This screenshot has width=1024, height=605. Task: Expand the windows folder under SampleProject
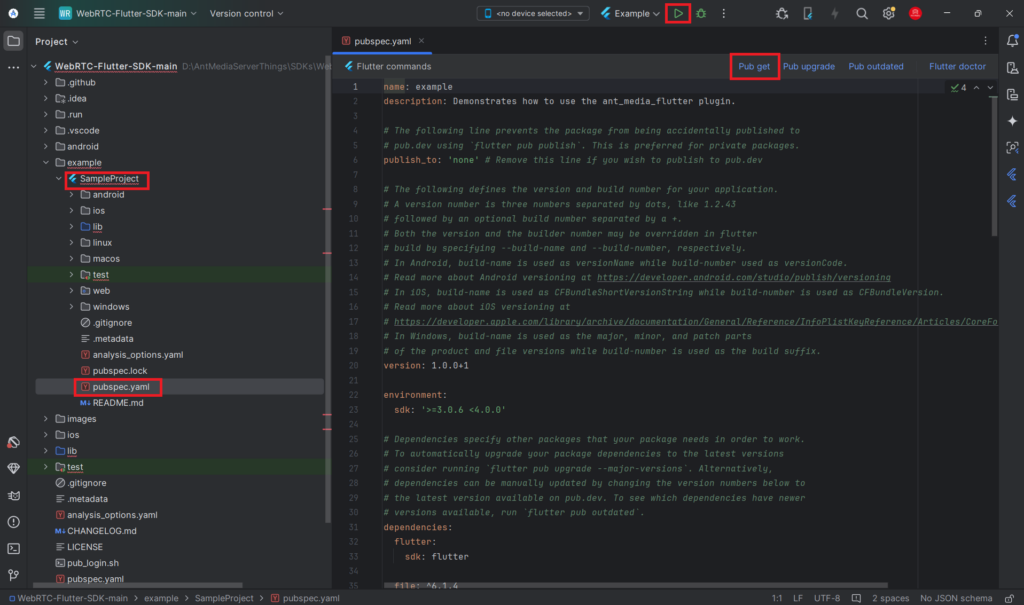click(x=71, y=306)
